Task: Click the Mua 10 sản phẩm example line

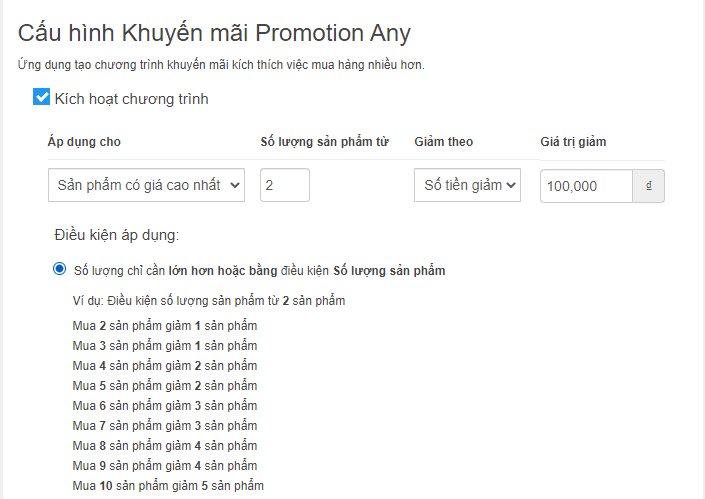Action: coord(168,486)
